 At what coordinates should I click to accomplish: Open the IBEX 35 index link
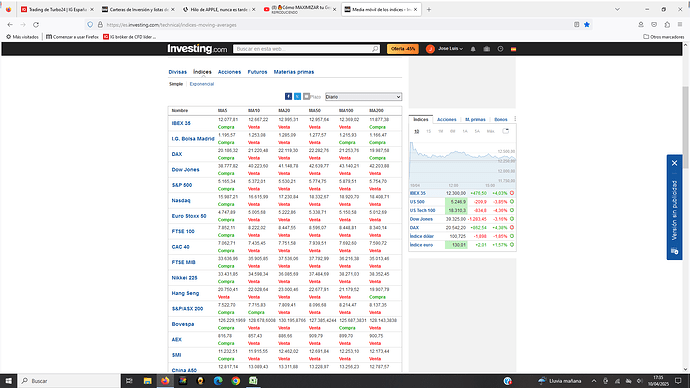(x=181, y=123)
